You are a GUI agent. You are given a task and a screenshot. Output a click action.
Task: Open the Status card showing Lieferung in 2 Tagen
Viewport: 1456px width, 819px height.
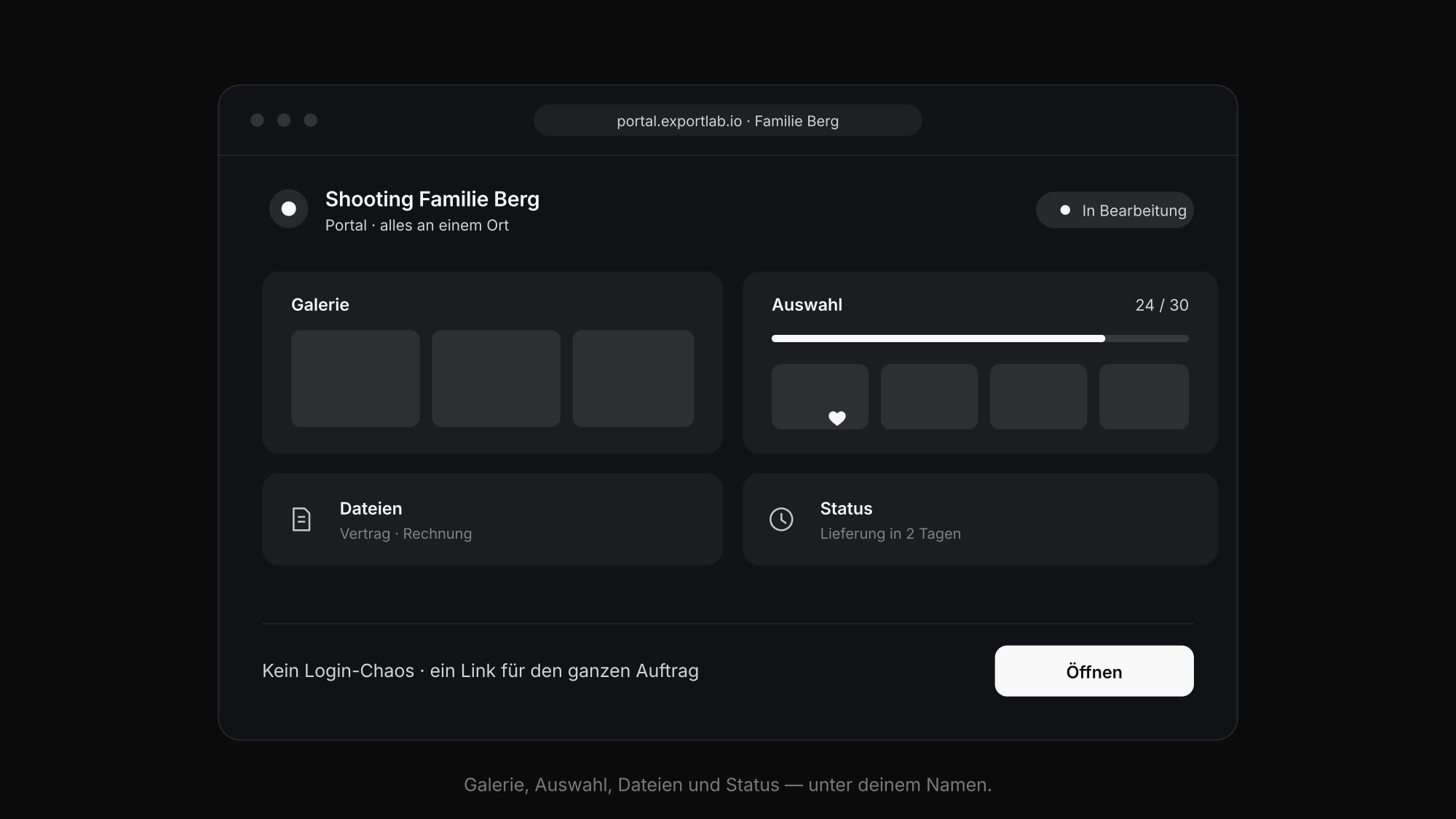point(980,520)
